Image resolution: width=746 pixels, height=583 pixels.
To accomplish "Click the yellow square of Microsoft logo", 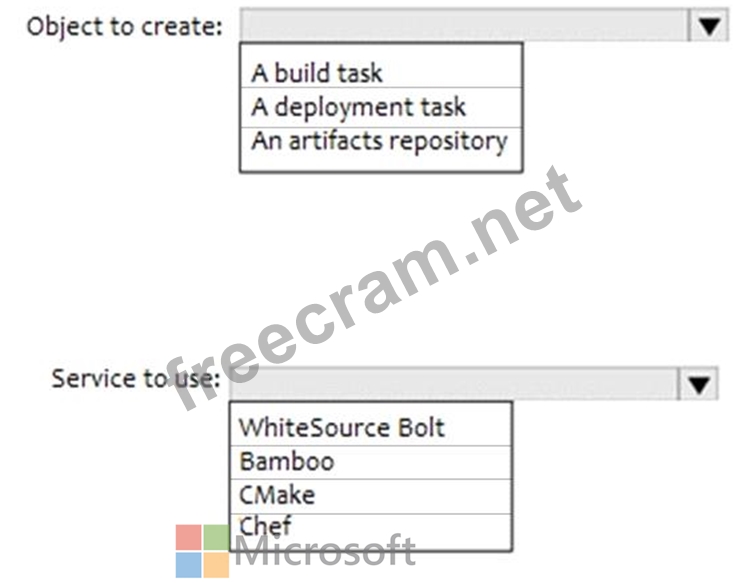I will click(216, 565).
